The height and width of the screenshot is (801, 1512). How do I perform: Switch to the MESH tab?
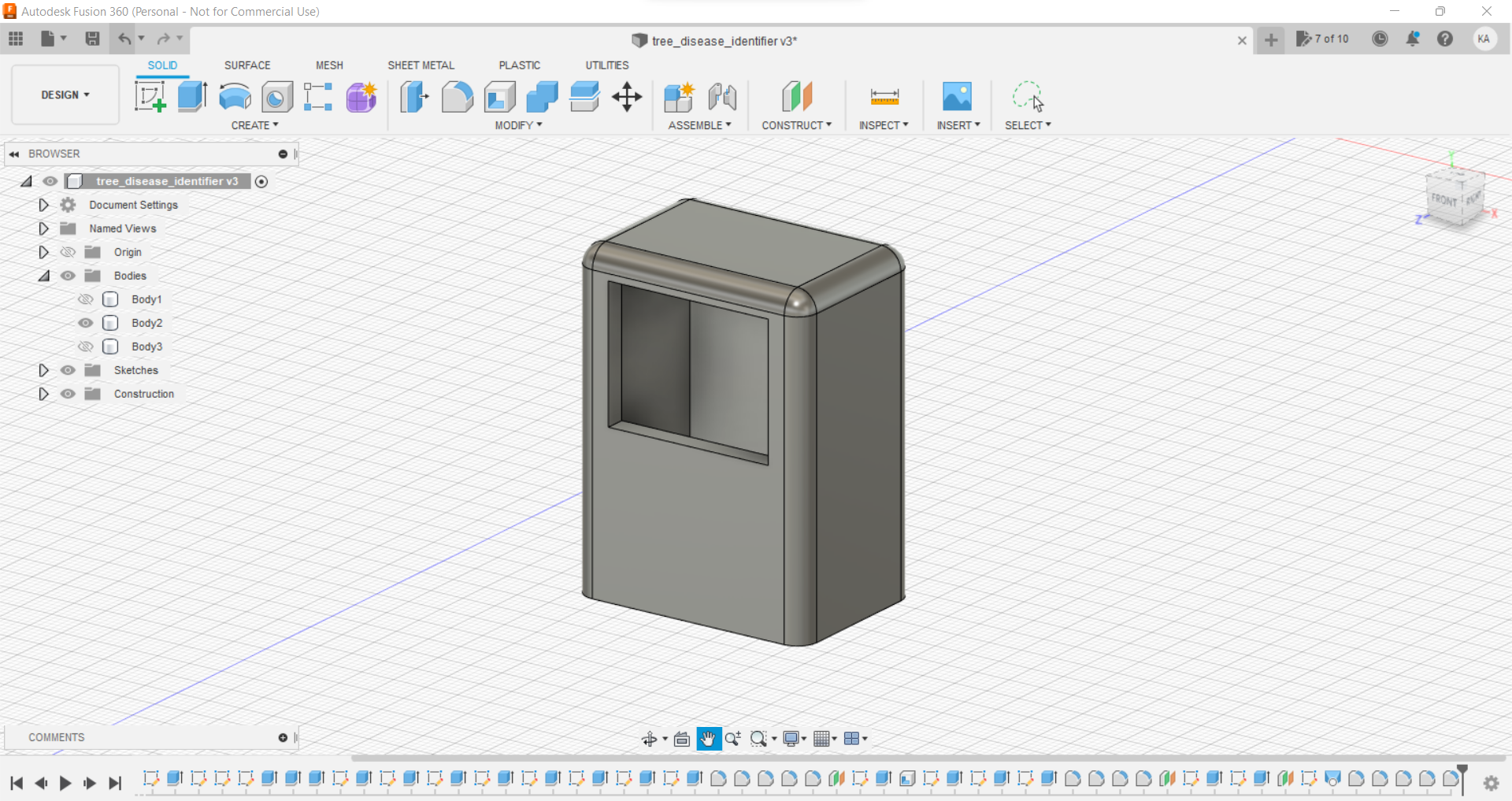click(329, 65)
